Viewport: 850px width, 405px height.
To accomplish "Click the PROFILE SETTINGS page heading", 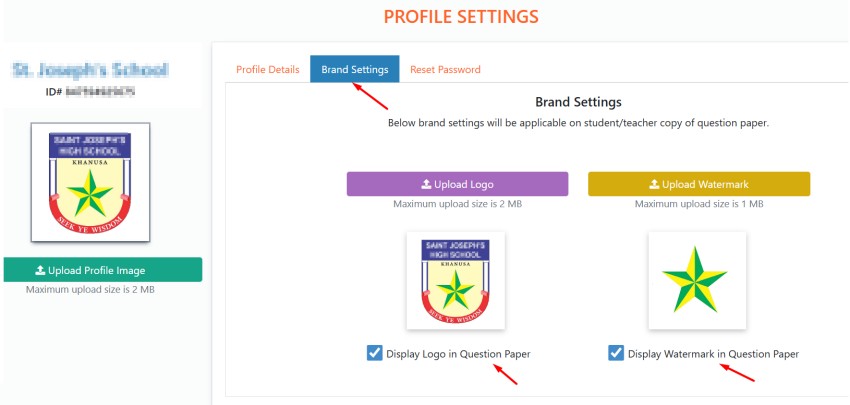I will (461, 17).
